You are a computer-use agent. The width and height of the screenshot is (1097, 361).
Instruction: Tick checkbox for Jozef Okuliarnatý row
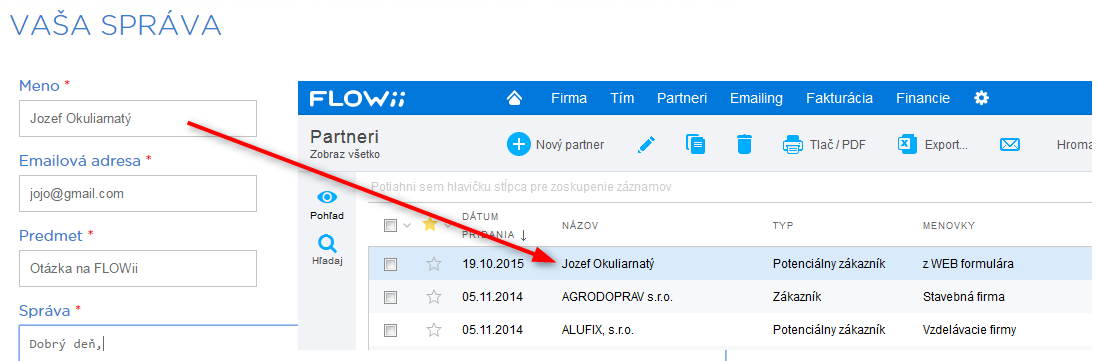[x=390, y=264]
